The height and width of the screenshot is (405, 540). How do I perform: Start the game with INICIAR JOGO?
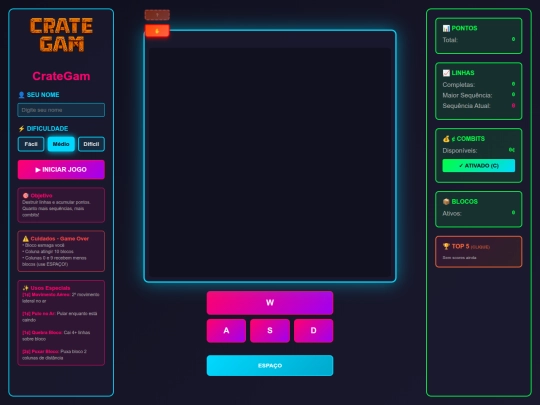(x=61, y=169)
